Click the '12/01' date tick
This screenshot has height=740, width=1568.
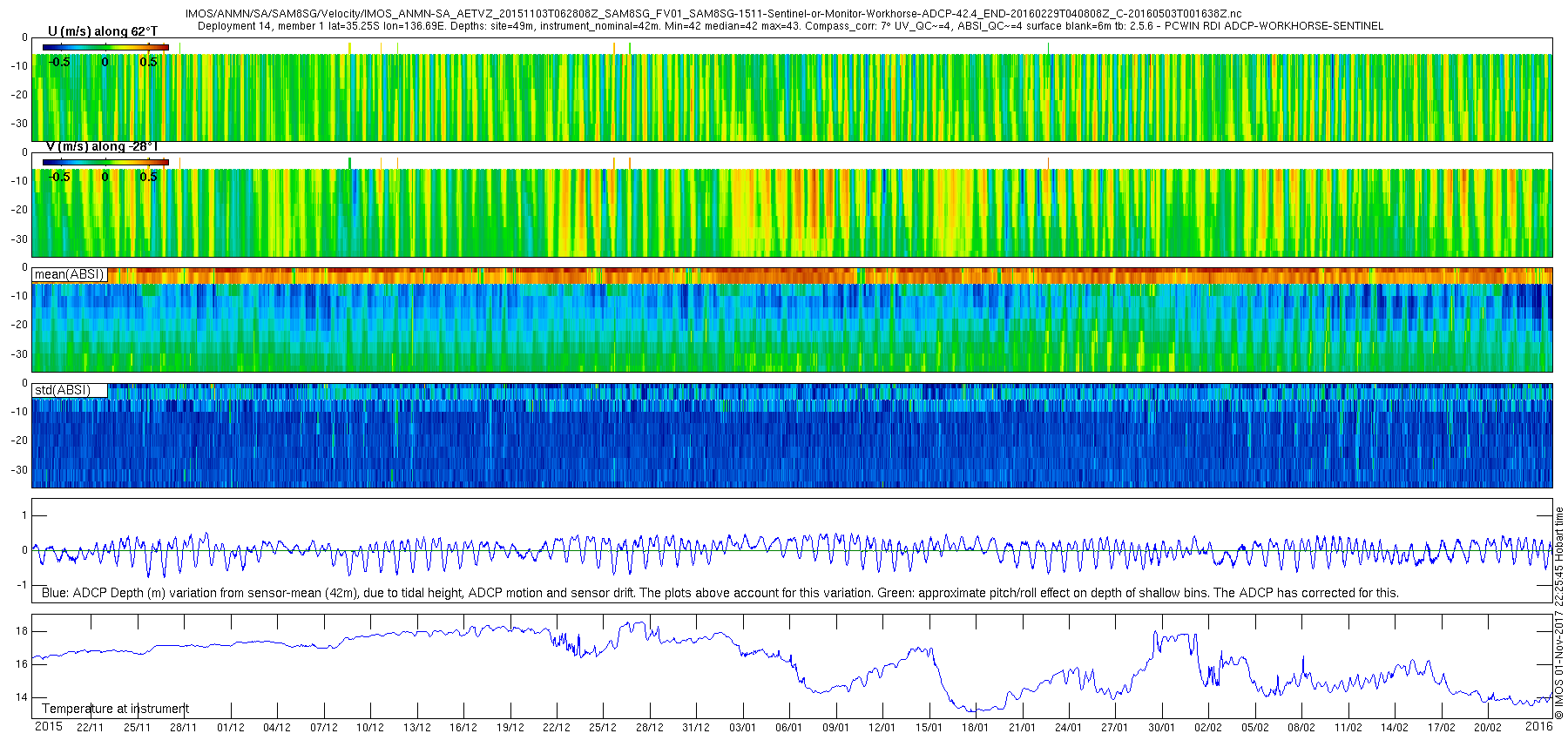tap(882, 728)
